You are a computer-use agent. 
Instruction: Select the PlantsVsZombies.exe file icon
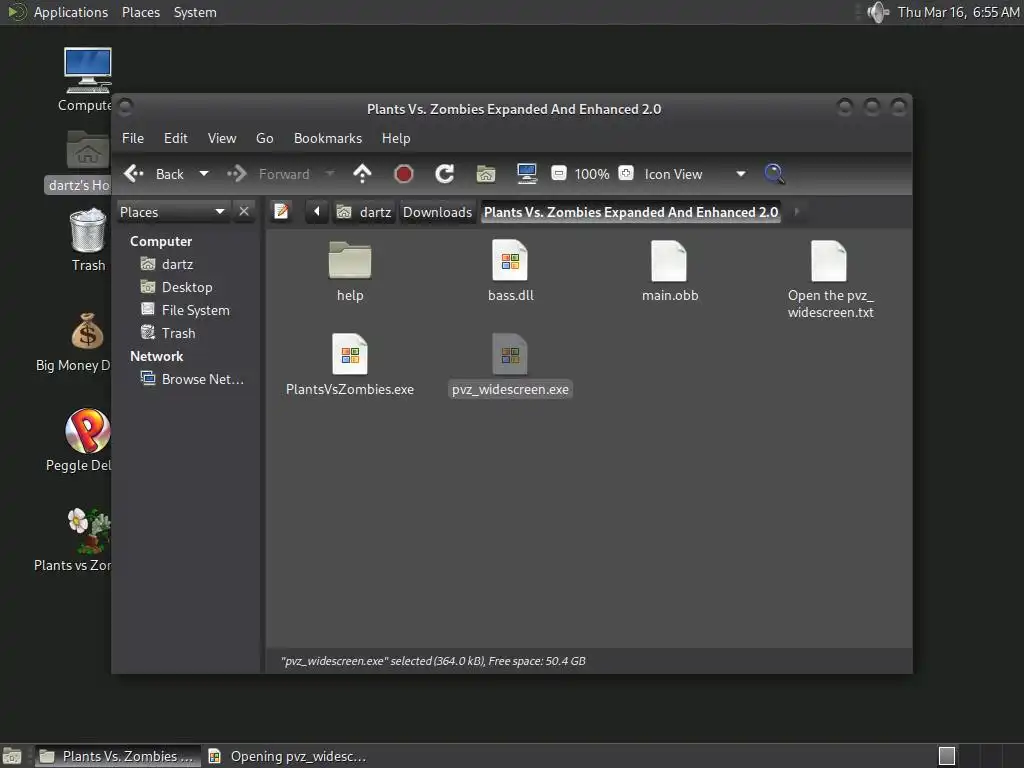[350, 353]
